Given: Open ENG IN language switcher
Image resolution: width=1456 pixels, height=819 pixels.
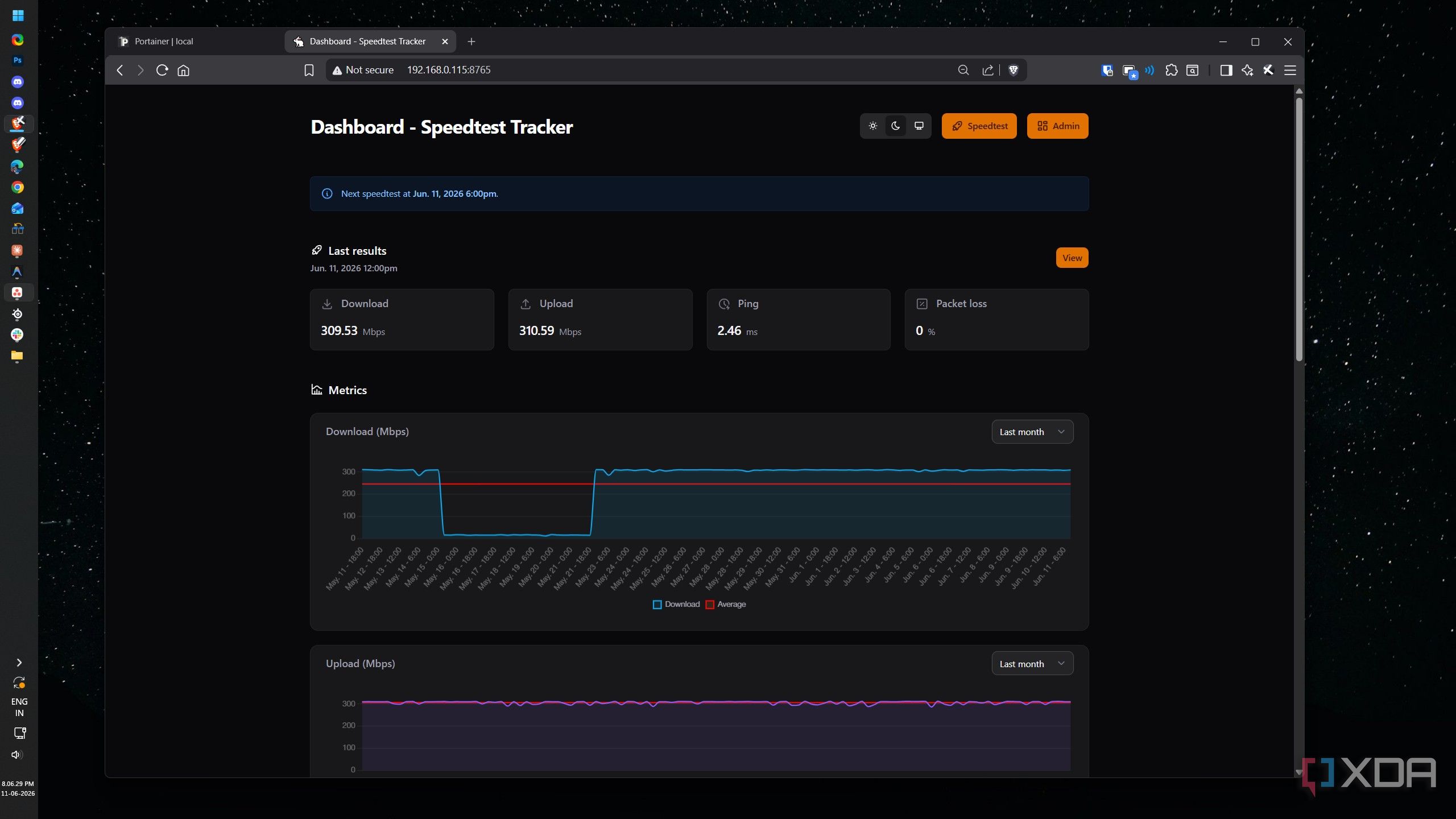Looking at the screenshot, I should tap(19, 707).
